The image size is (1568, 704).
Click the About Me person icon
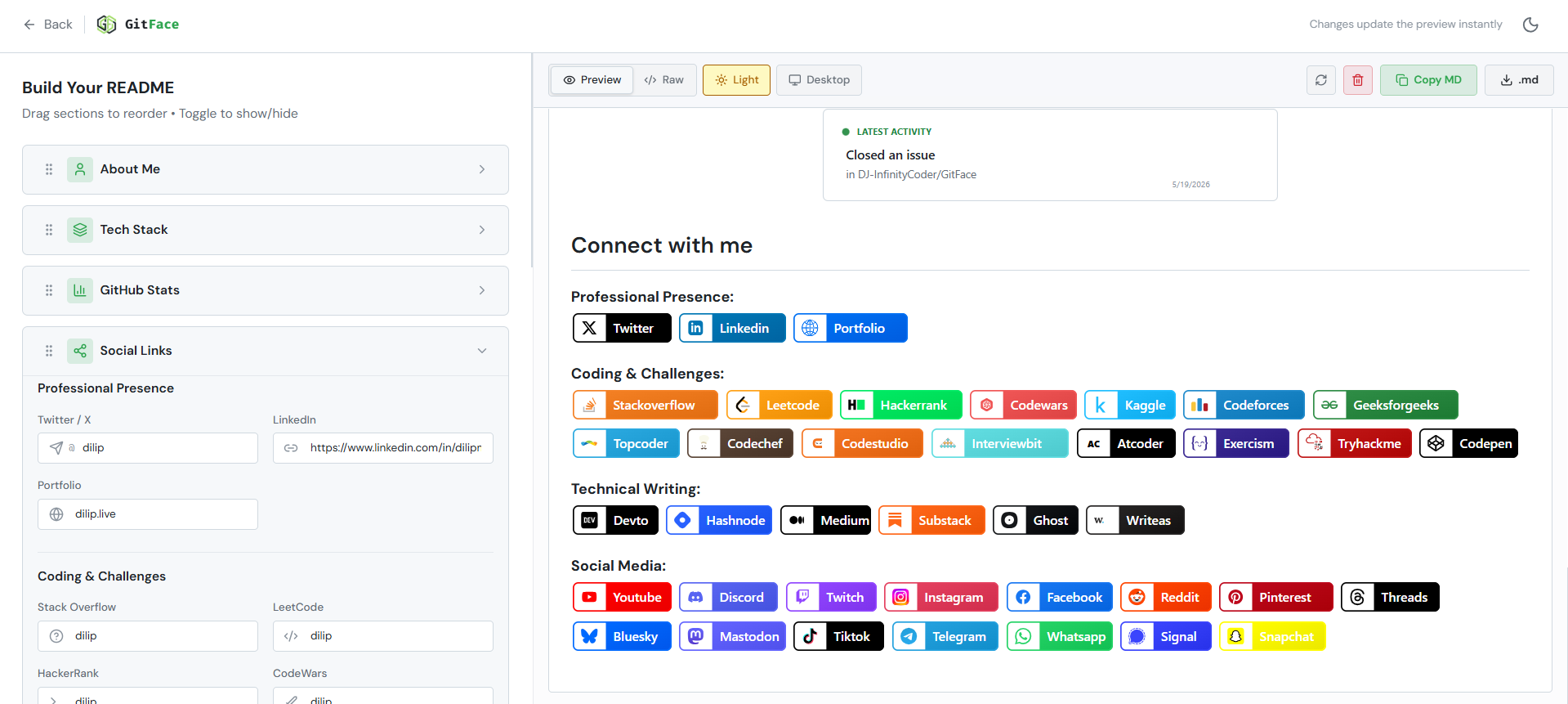(80, 169)
